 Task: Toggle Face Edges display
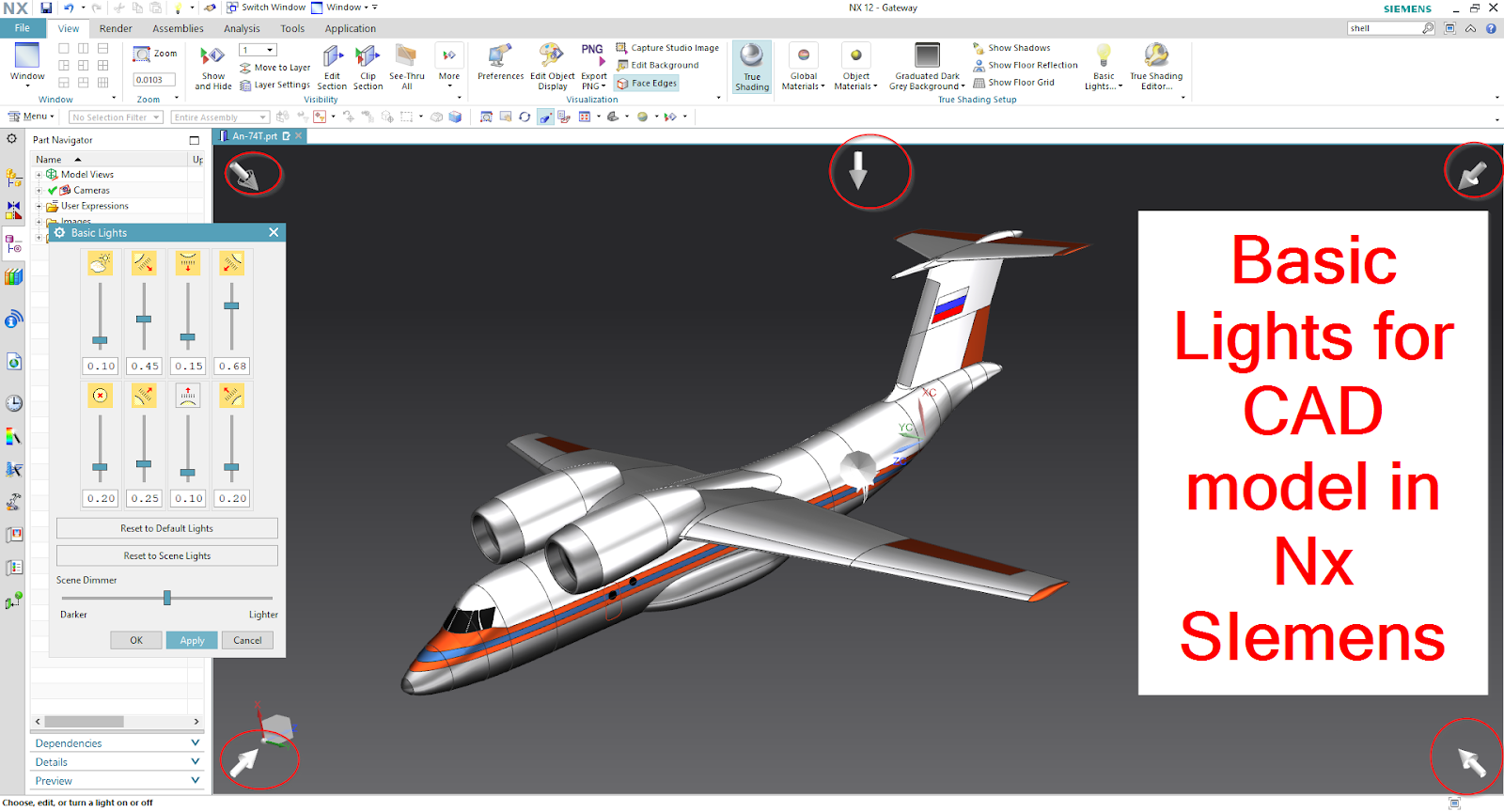[x=647, y=83]
